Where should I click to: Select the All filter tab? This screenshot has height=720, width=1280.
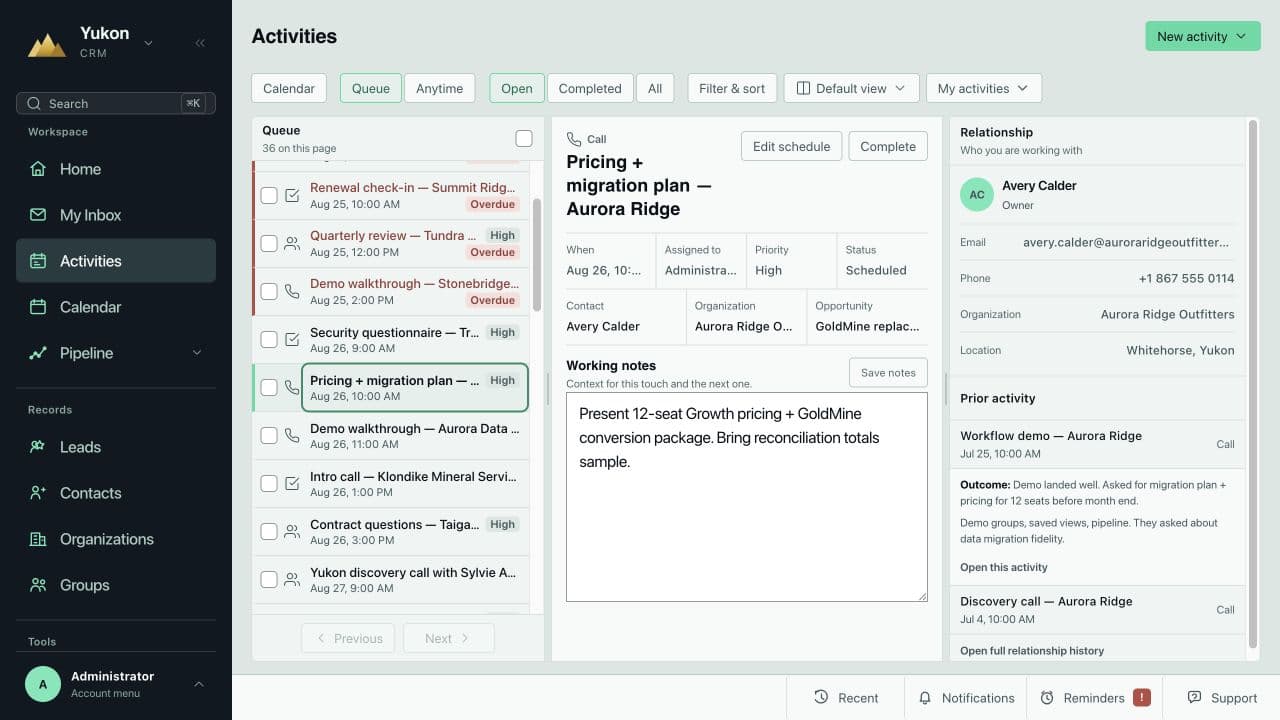[655, 88]
